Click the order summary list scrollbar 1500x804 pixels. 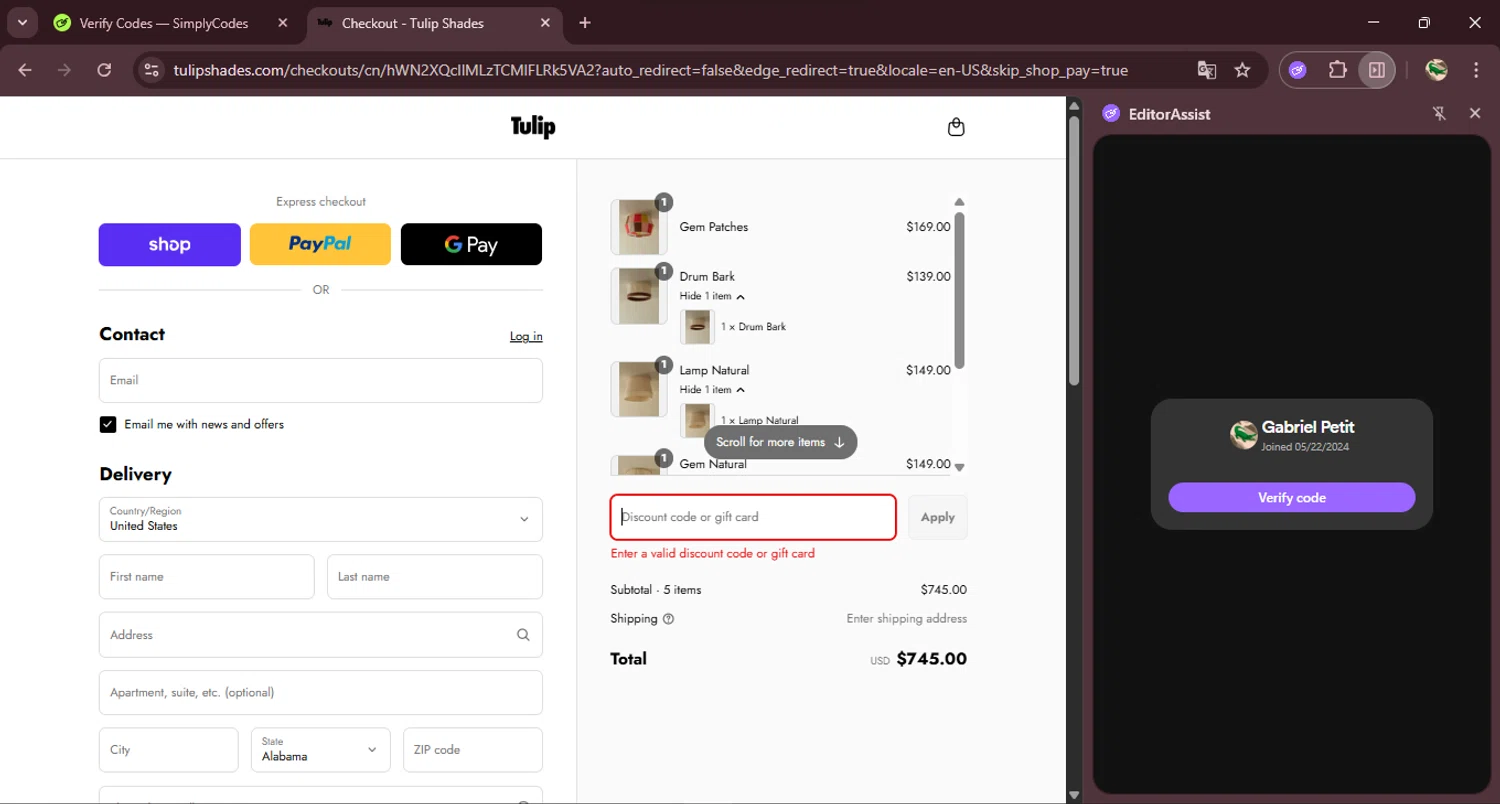(959, 290)
